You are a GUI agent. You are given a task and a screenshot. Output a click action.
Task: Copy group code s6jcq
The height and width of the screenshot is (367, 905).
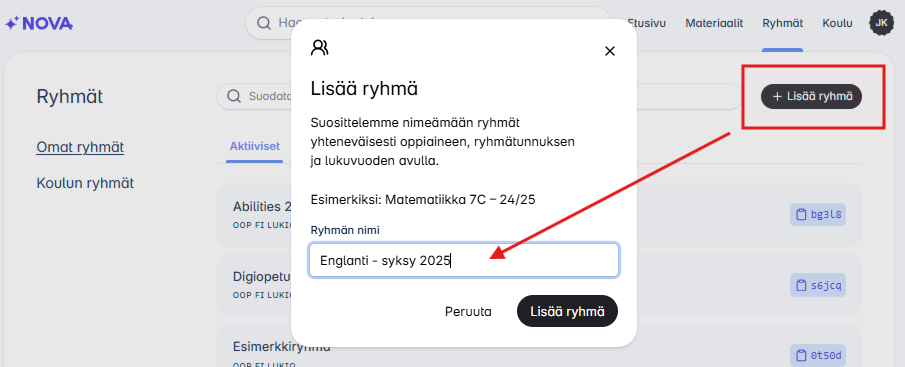tap(817, 285)
